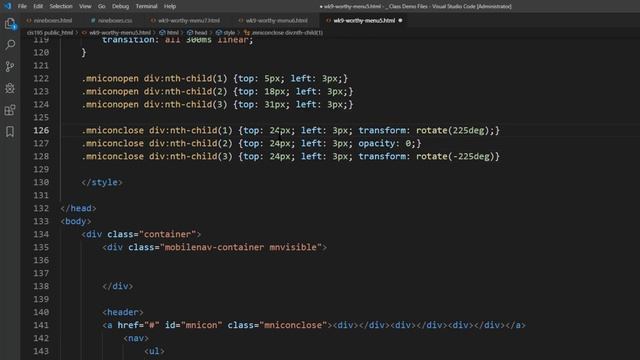Open the Search view in activity bar

[10, 45]
